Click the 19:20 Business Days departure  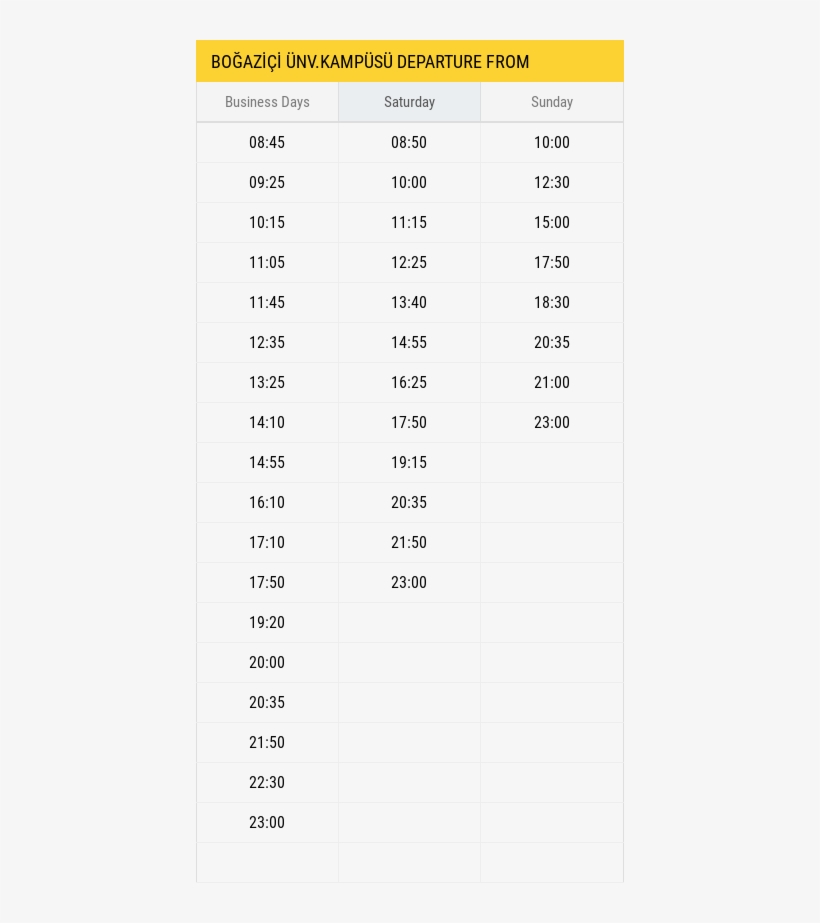[x=267, y=623]
